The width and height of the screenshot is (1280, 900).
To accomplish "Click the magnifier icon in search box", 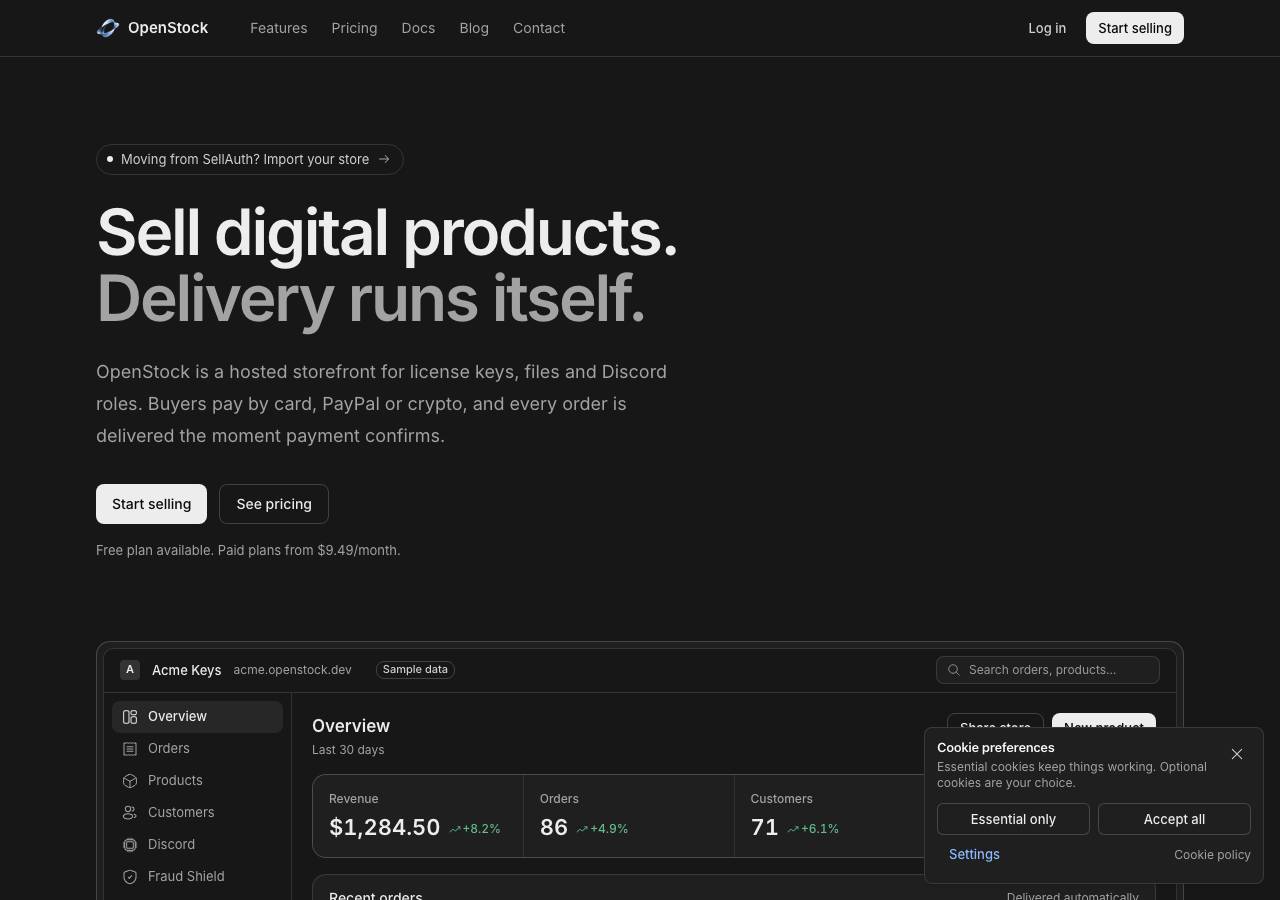I will click(x=954, y=670).
